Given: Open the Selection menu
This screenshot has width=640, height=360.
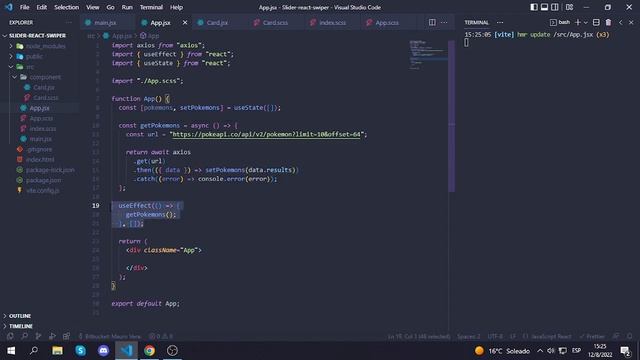Looking at the screenshot, I should click(x=67, y=7).
